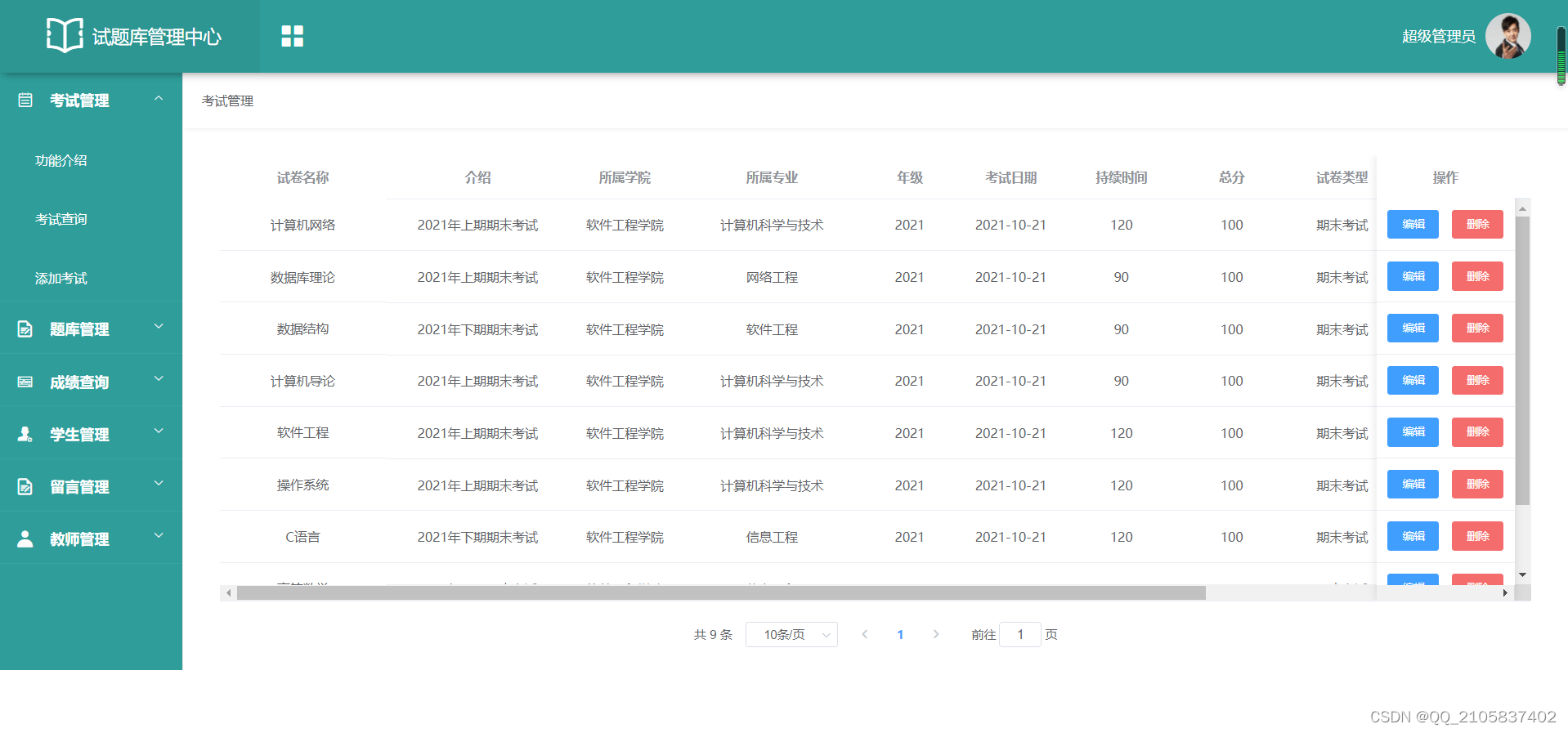
Task: Click the open-book logo icon
Action: click(65, 35)
